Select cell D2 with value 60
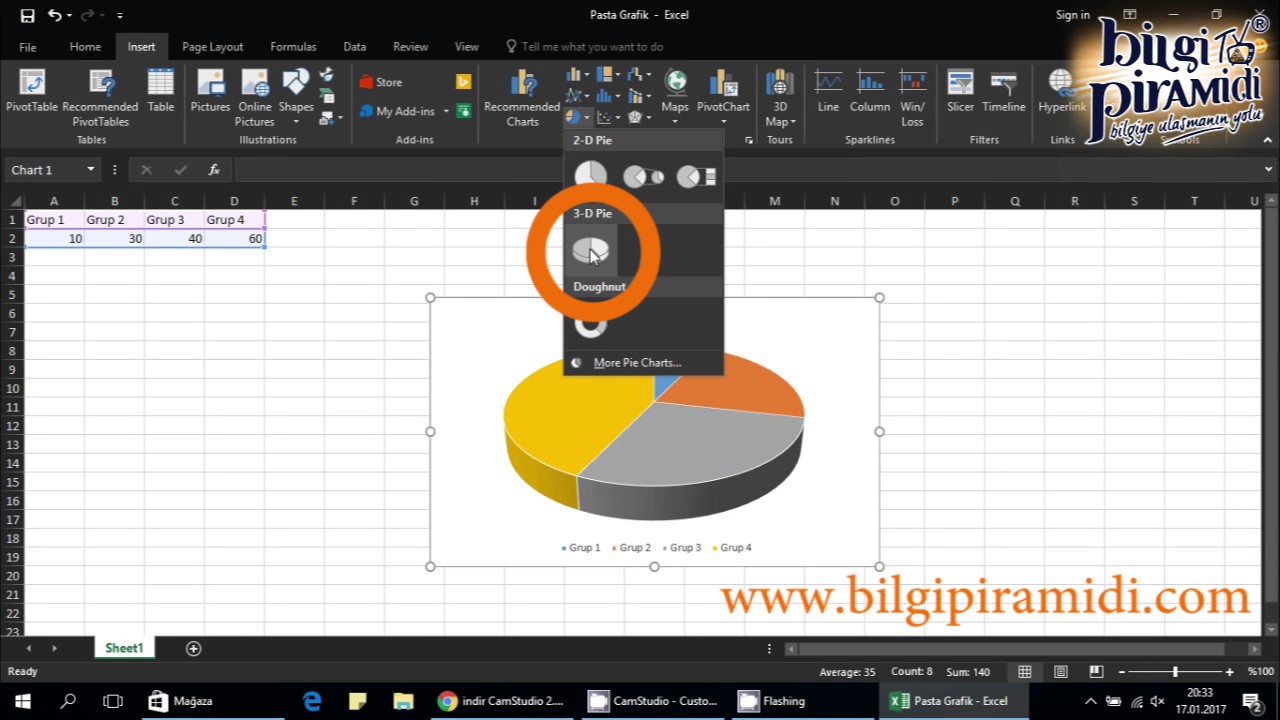Screen dimensions: 1280x720 [235, 239]
